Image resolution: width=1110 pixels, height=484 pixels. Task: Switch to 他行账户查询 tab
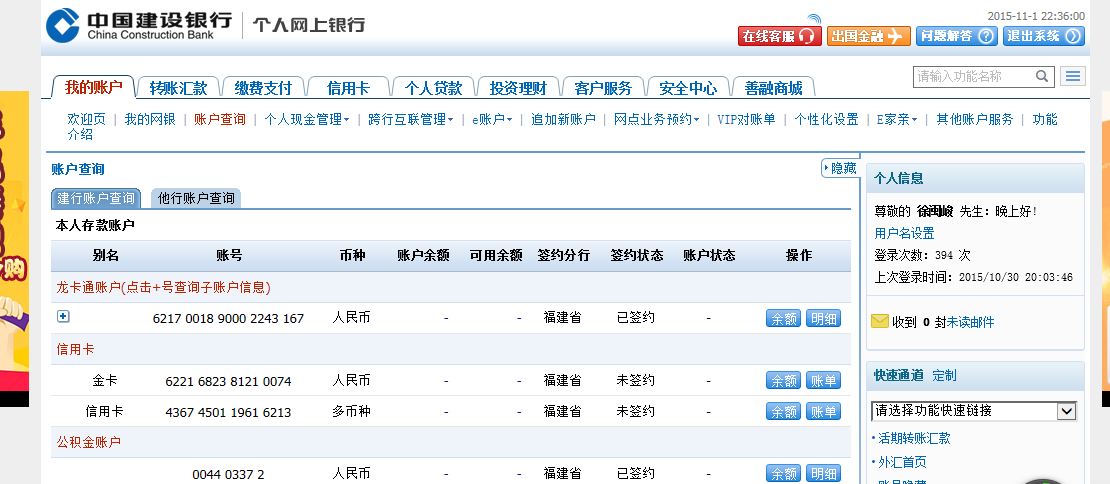(196, 198)
